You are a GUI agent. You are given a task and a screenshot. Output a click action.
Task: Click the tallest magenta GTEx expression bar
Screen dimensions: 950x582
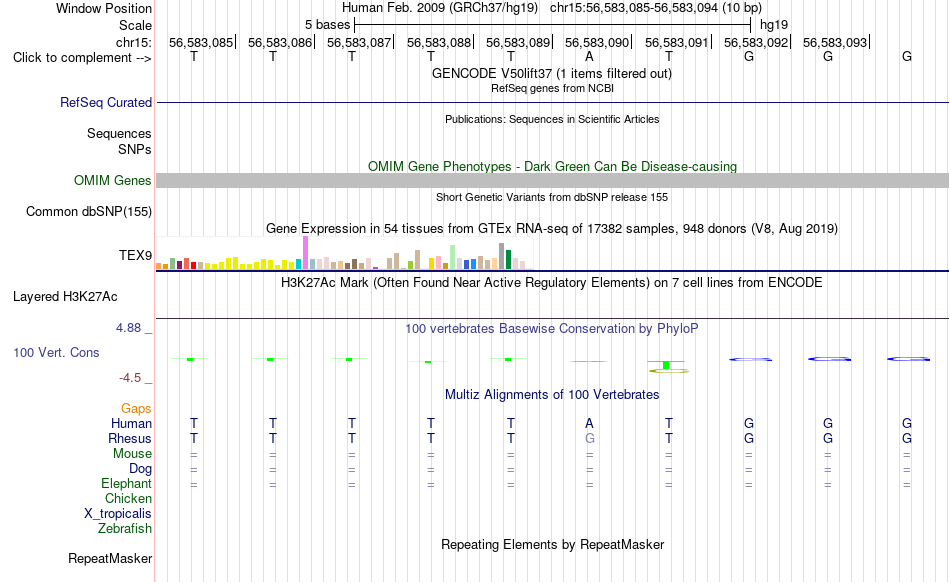(x=305, y=253)
